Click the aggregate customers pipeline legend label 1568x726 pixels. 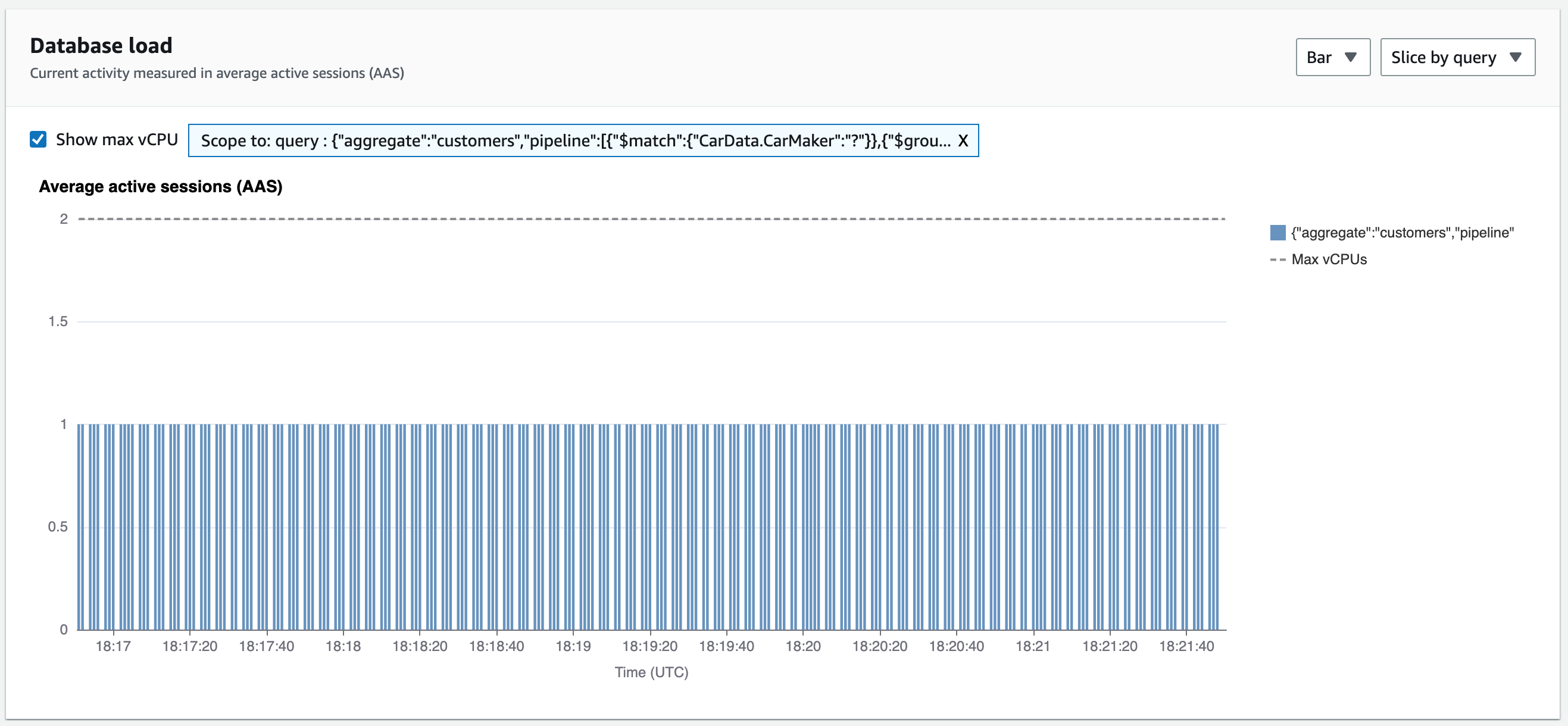pos(1402,233)
